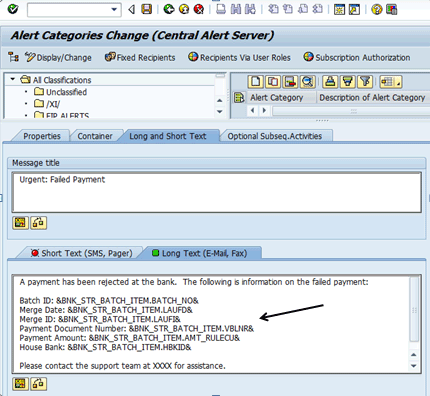The image size is (430, 396).
Task: Click the Find binoculars icon
Action: click(x=236, y=9)
